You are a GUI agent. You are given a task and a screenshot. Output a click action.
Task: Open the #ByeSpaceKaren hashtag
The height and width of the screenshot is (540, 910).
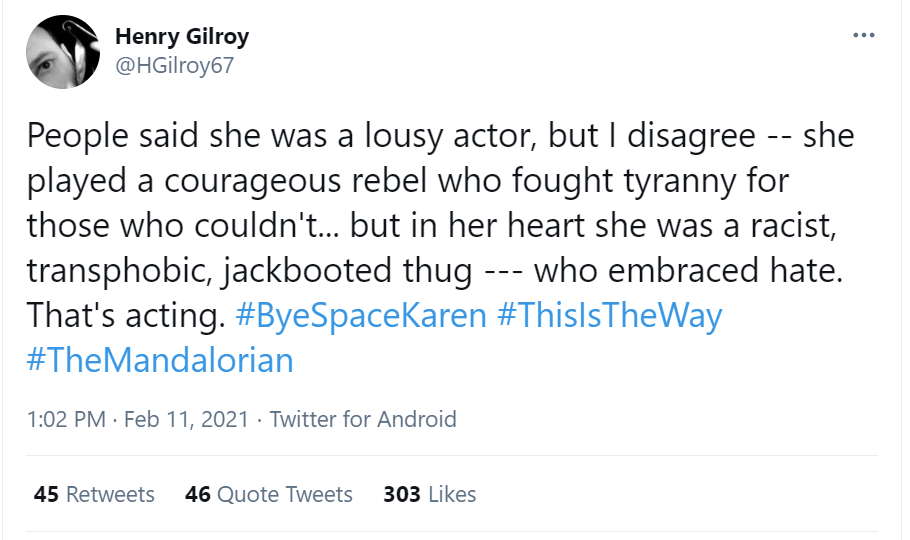[362, 316]
